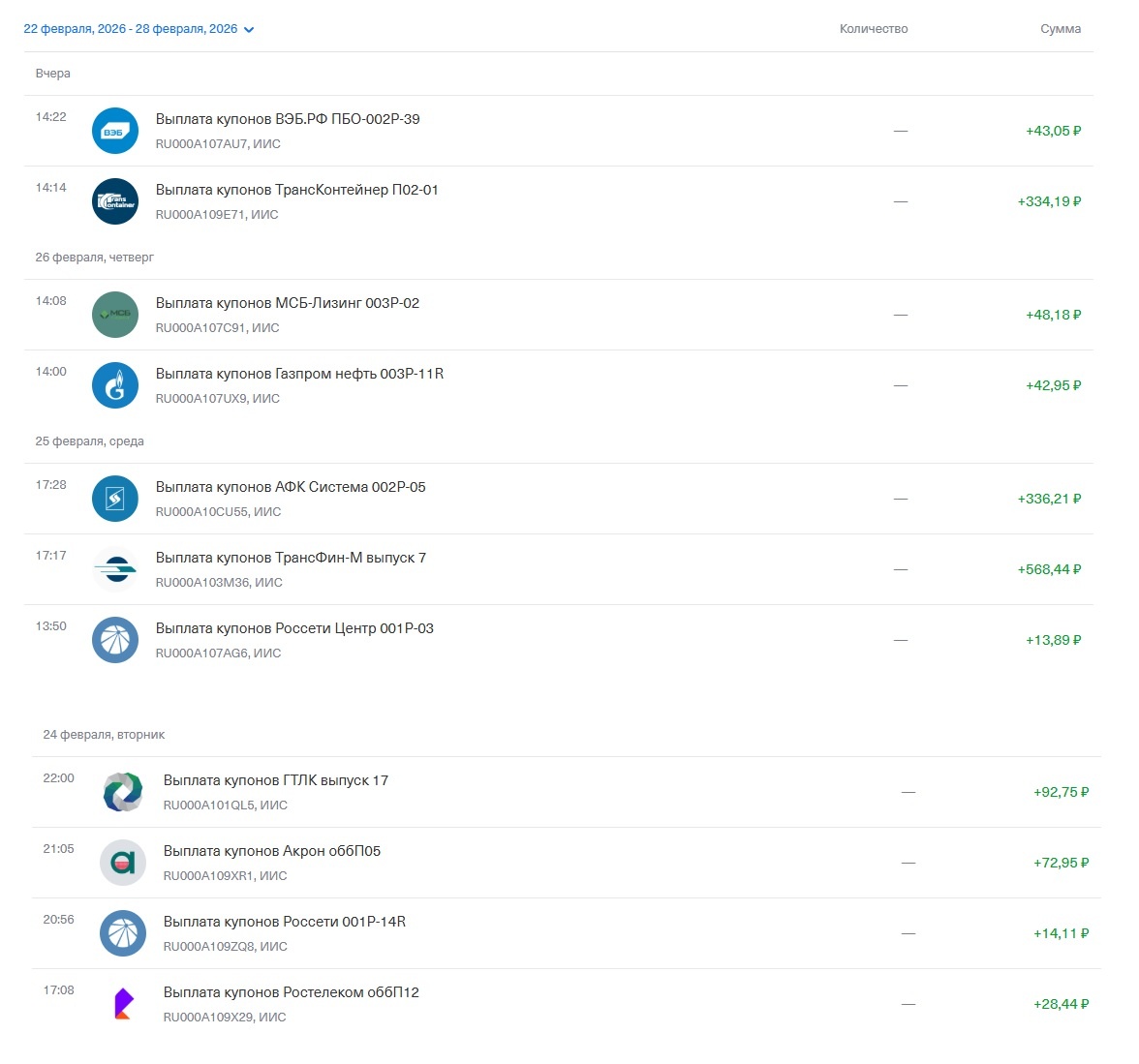Click the ТрансФин-М logo icon
This screenshot has width=1139, height=1064.
click(x=114, y=568)
